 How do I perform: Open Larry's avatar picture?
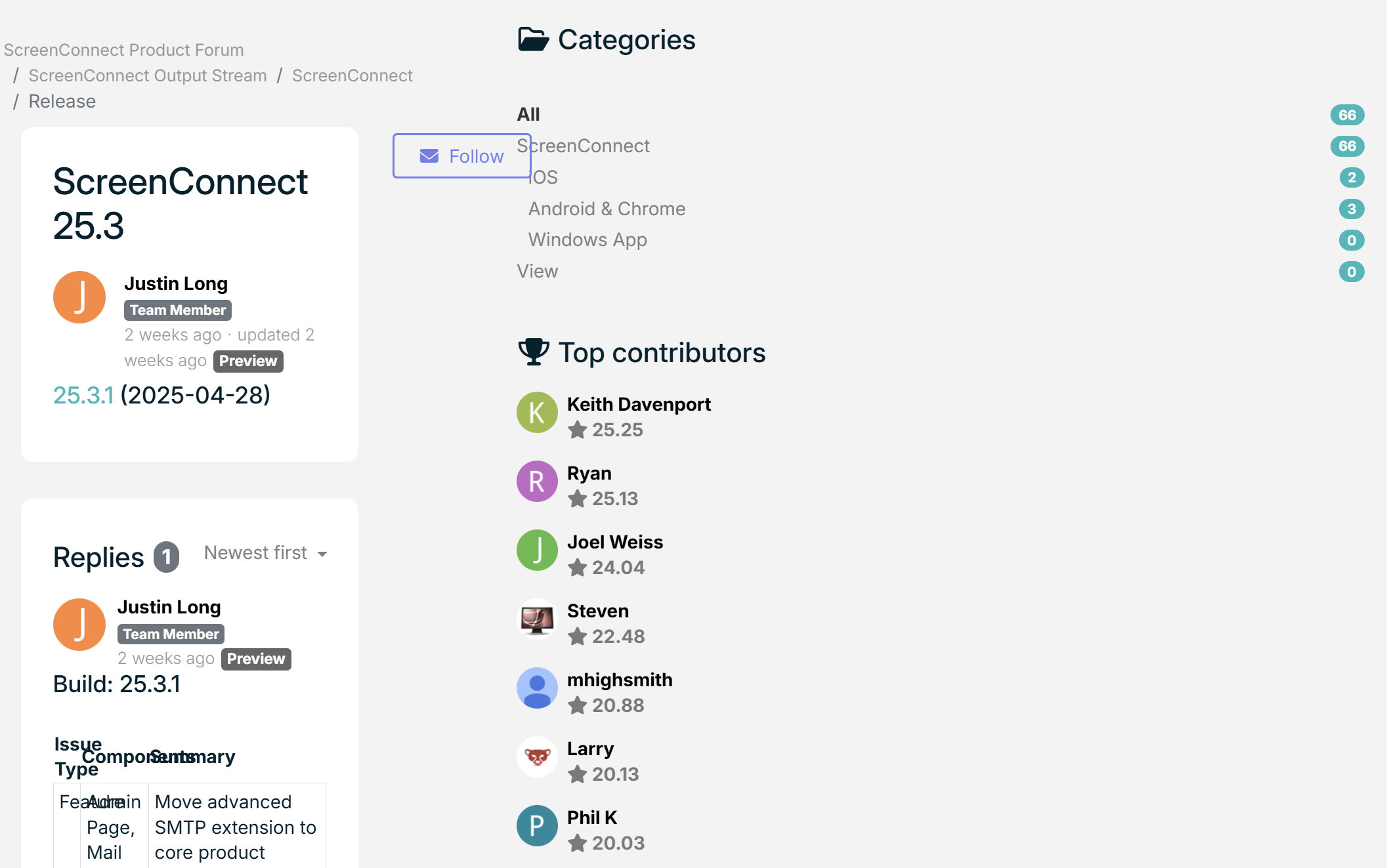coord(537,757)
